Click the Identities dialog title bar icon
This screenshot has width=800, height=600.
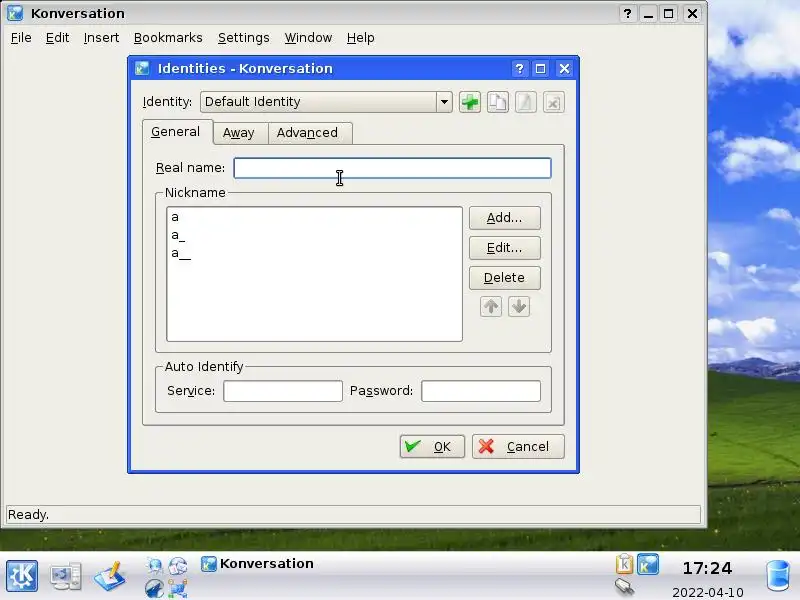142,68
